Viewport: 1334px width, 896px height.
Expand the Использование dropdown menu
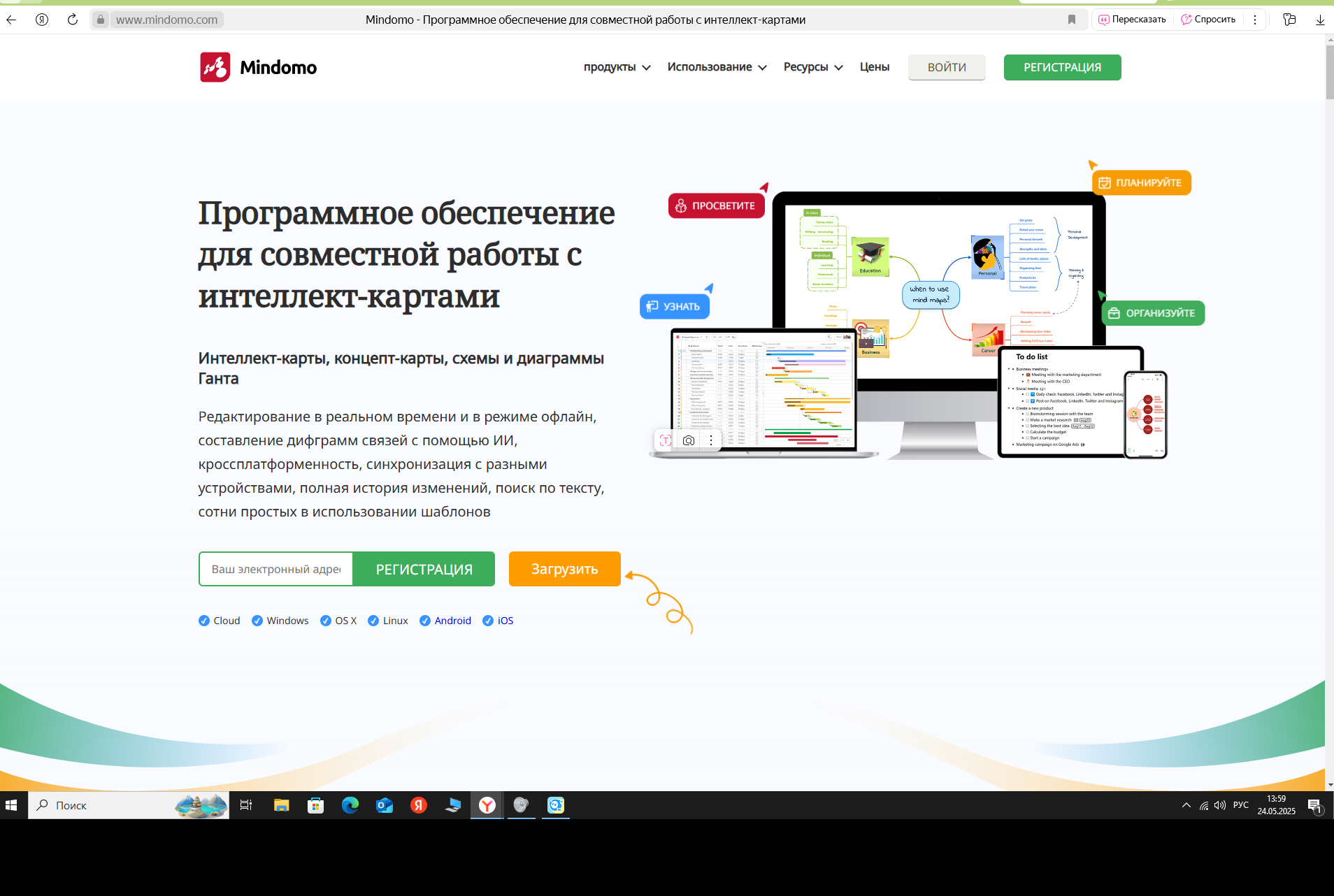click(x=717, y=67)
